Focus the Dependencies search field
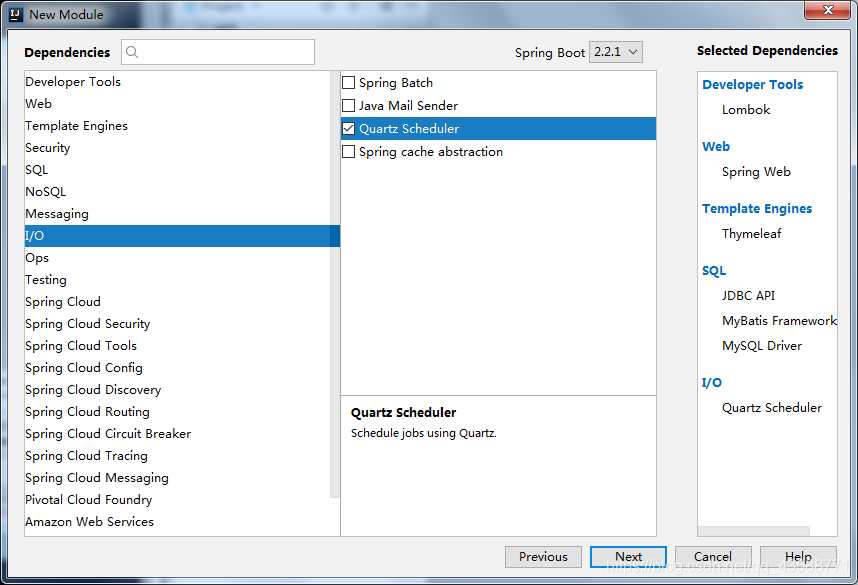This screenshot has height=585, width=858. 218,52
